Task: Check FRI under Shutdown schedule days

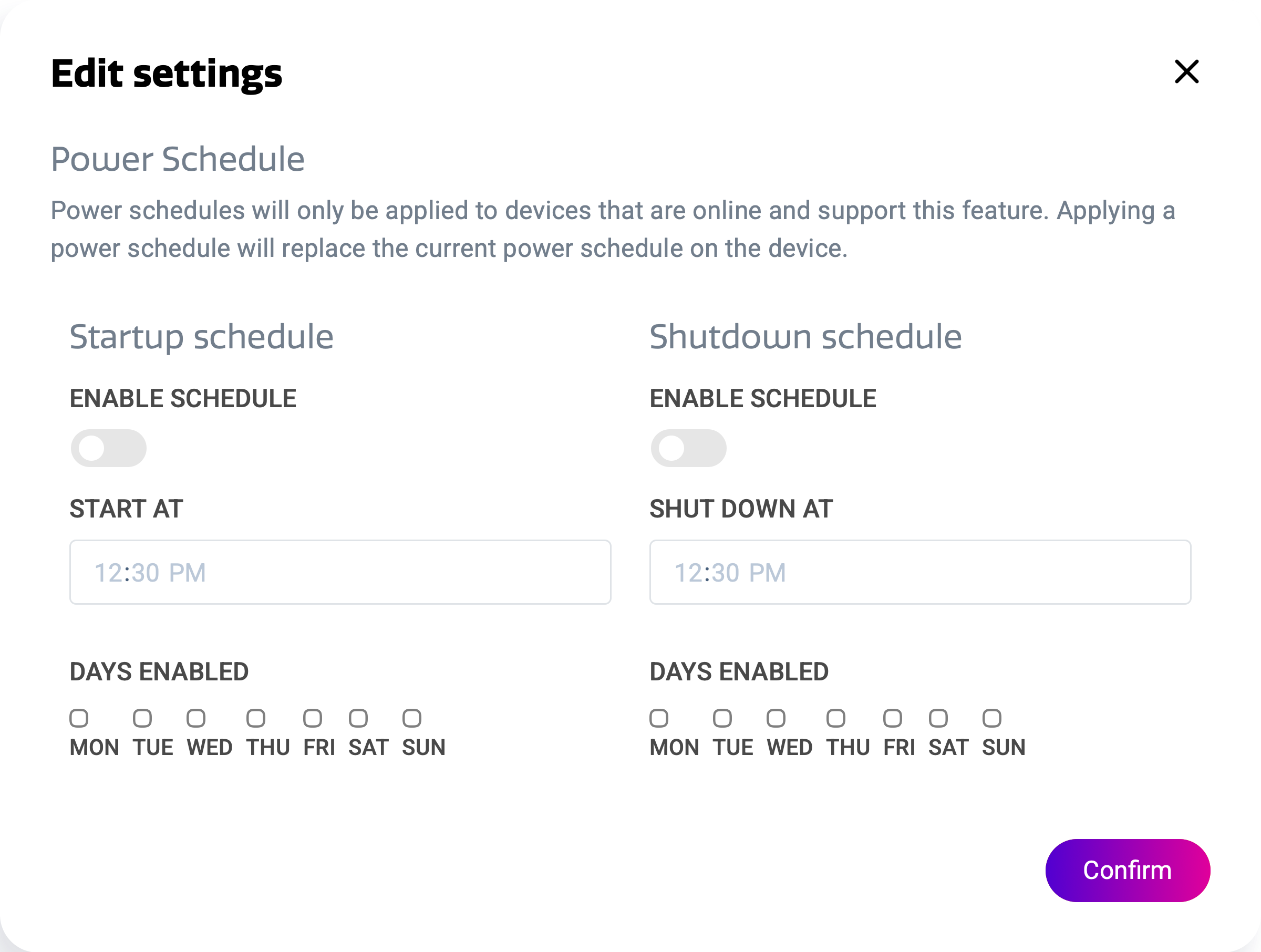Action: tap(893, 718)
